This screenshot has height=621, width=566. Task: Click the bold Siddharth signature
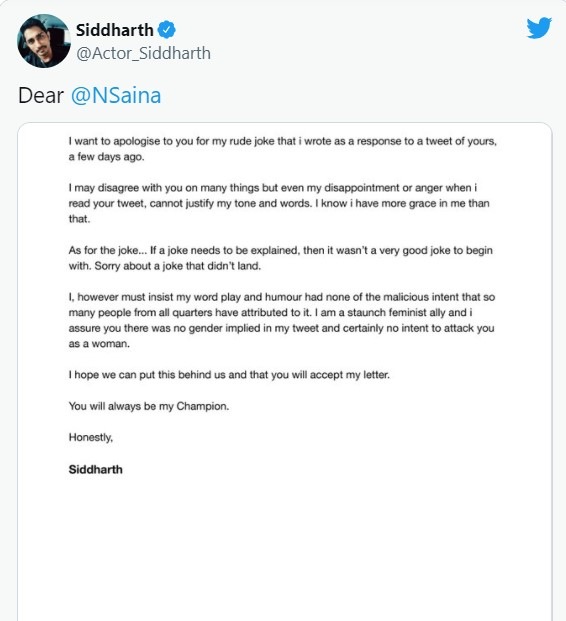tap(95, 470)
